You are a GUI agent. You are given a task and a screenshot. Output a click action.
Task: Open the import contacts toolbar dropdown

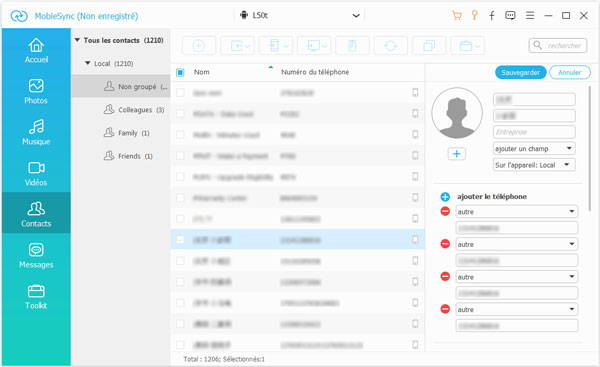click(x=237, y=46)
